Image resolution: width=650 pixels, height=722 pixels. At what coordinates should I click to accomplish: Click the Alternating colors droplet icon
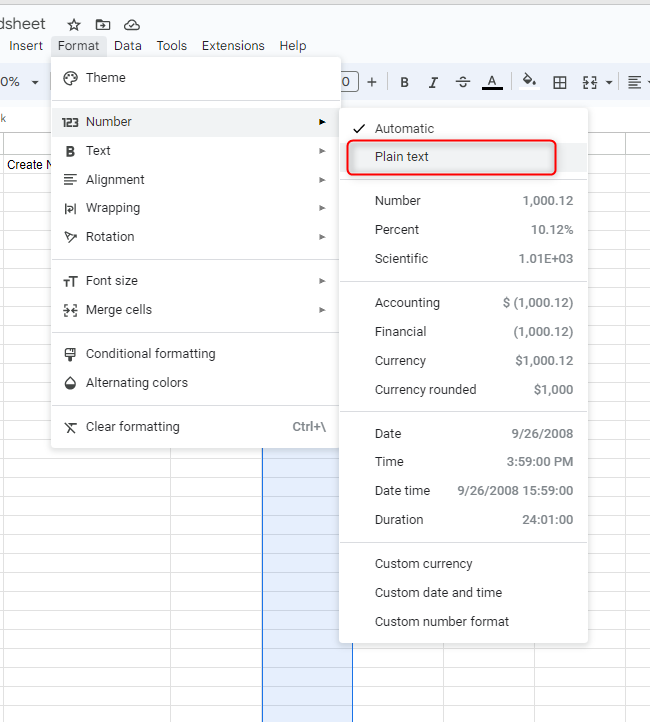(x=70, y=383)
